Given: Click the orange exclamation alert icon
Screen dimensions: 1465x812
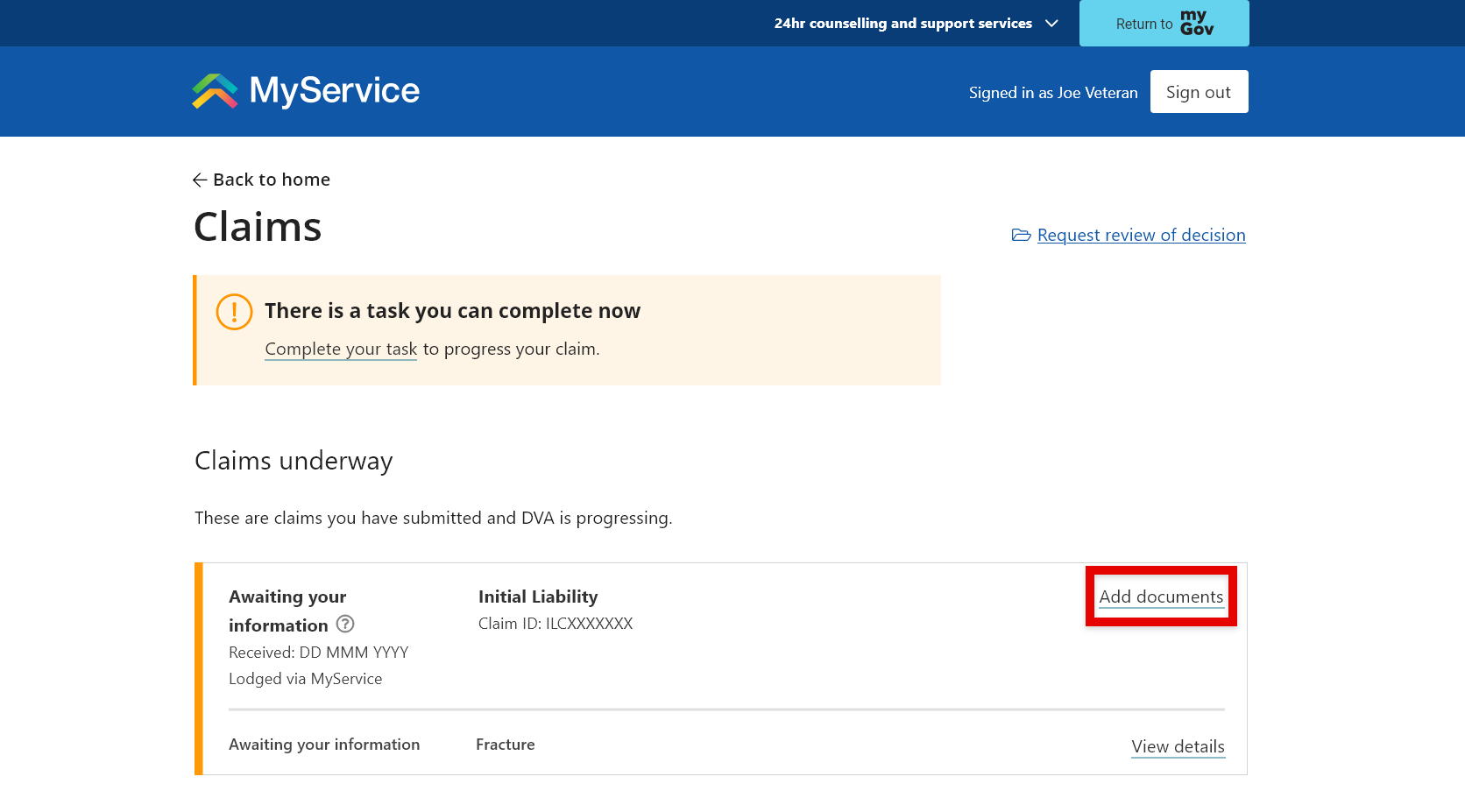Looking at the screenshot, I should click(x=234, y=312).
